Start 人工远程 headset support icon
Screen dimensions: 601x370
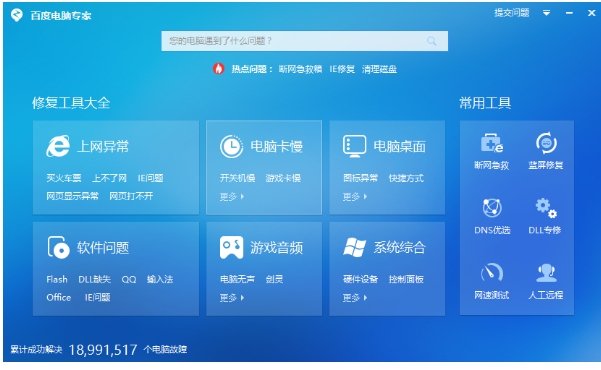pyautogui.click(x=546, y=272)
